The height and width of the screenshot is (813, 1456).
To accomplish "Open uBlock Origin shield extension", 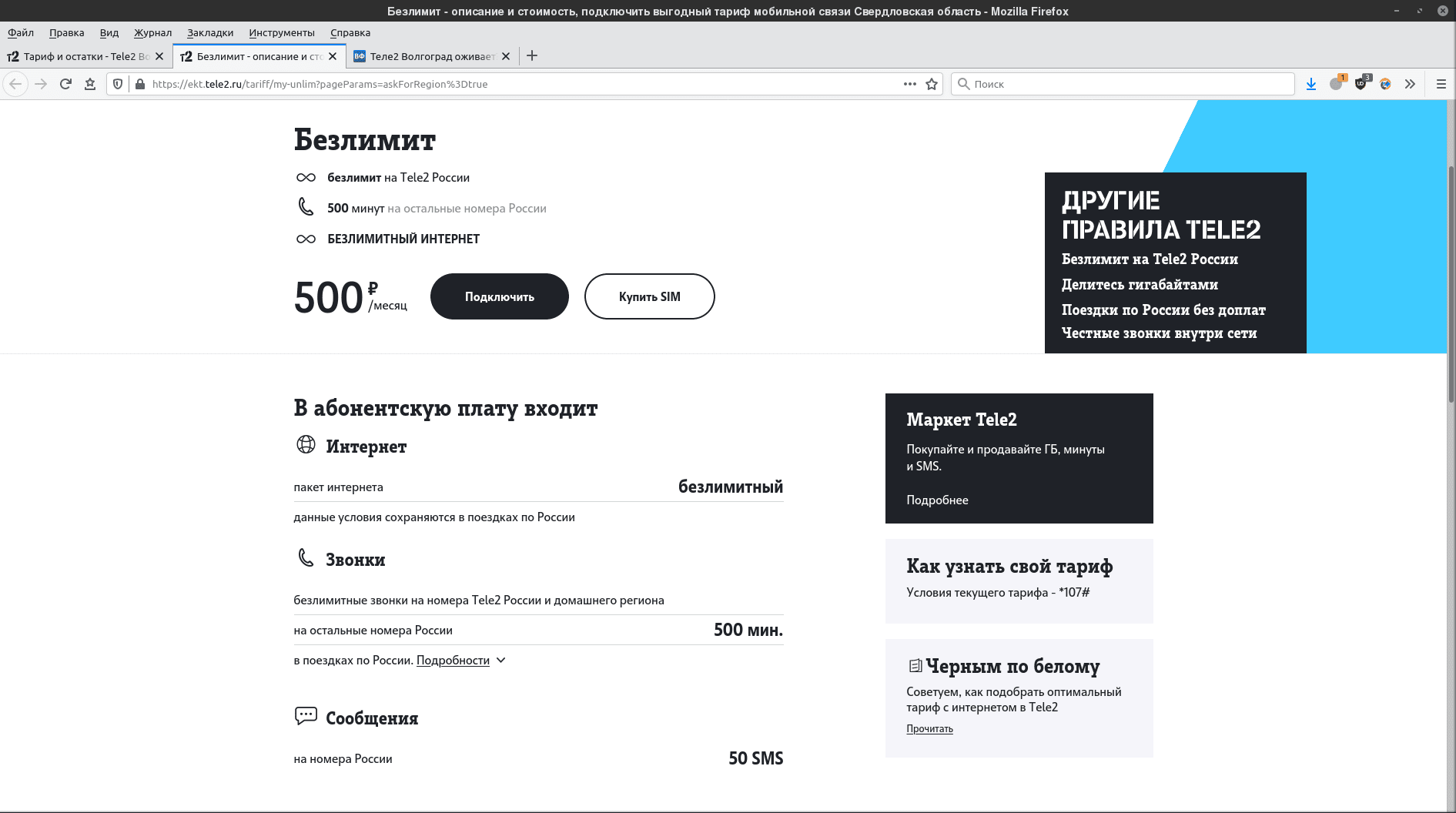I will [x=1361, y=83].
